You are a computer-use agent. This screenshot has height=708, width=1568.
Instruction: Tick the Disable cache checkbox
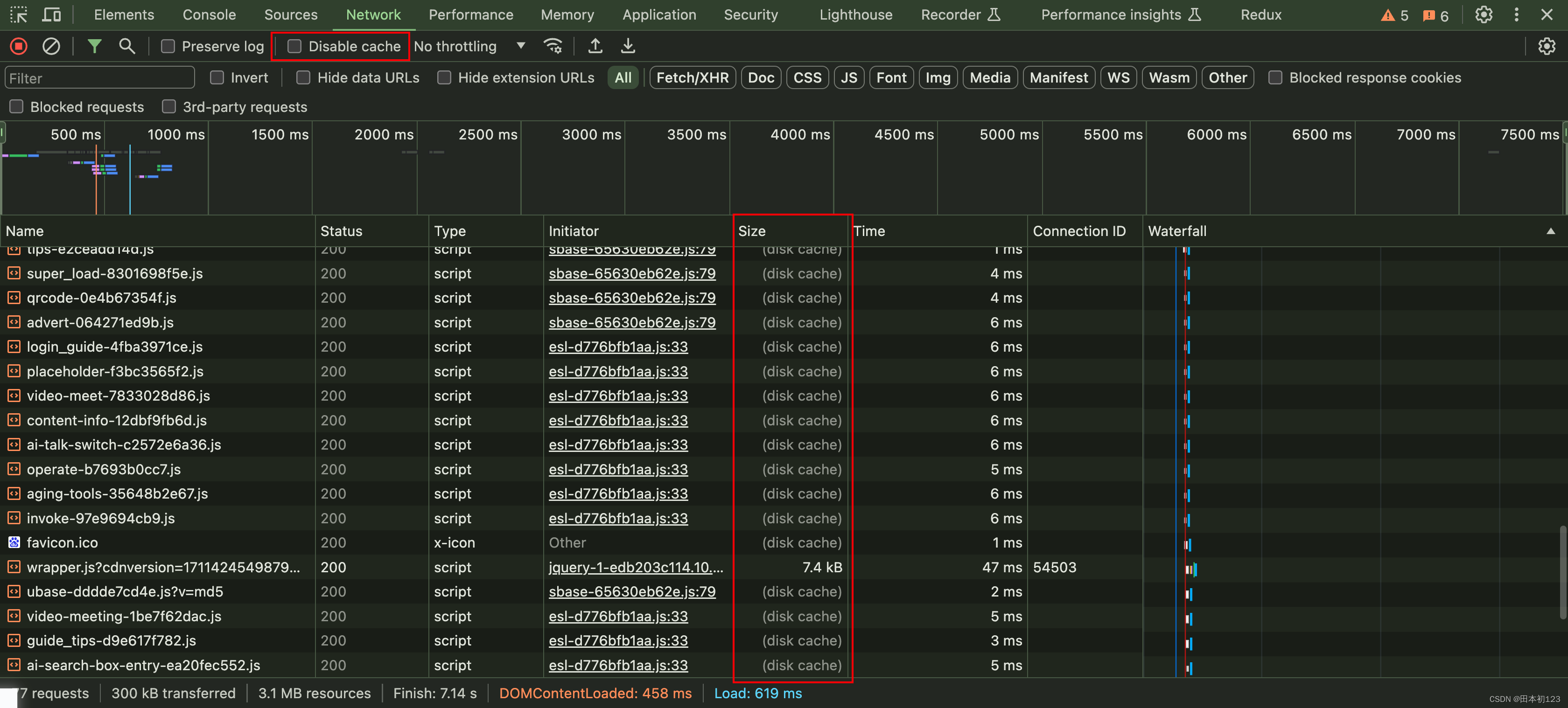[294, 46]
